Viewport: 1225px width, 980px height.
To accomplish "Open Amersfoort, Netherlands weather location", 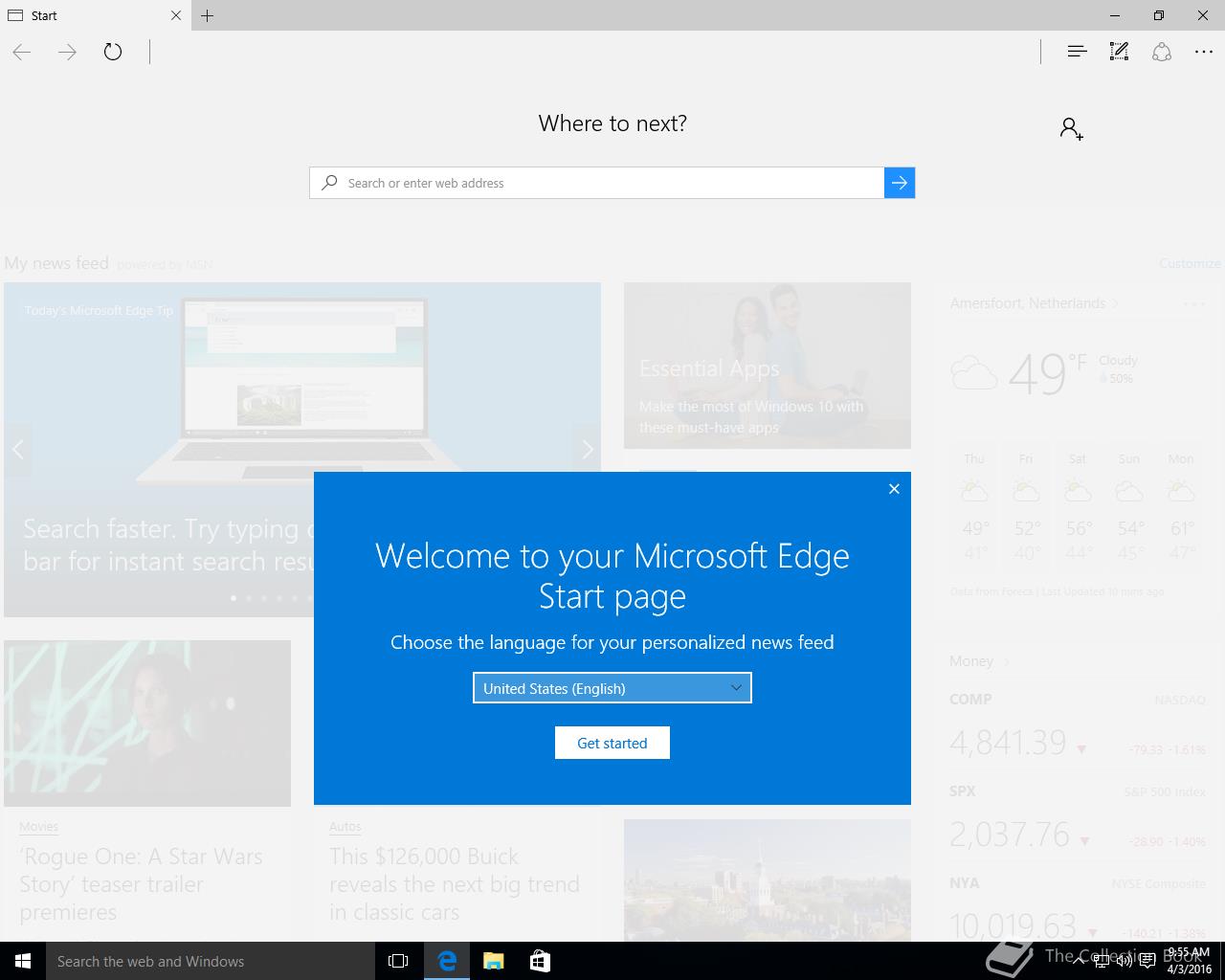I will click(x=1034, y=303).
